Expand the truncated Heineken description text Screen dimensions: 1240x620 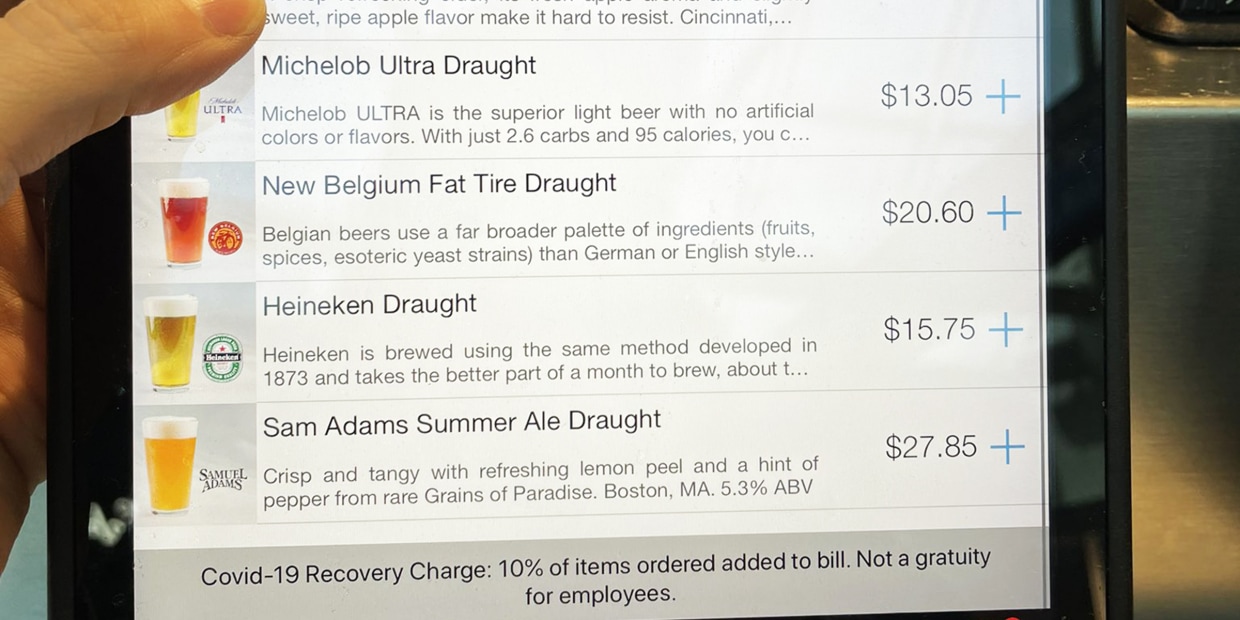540,360
